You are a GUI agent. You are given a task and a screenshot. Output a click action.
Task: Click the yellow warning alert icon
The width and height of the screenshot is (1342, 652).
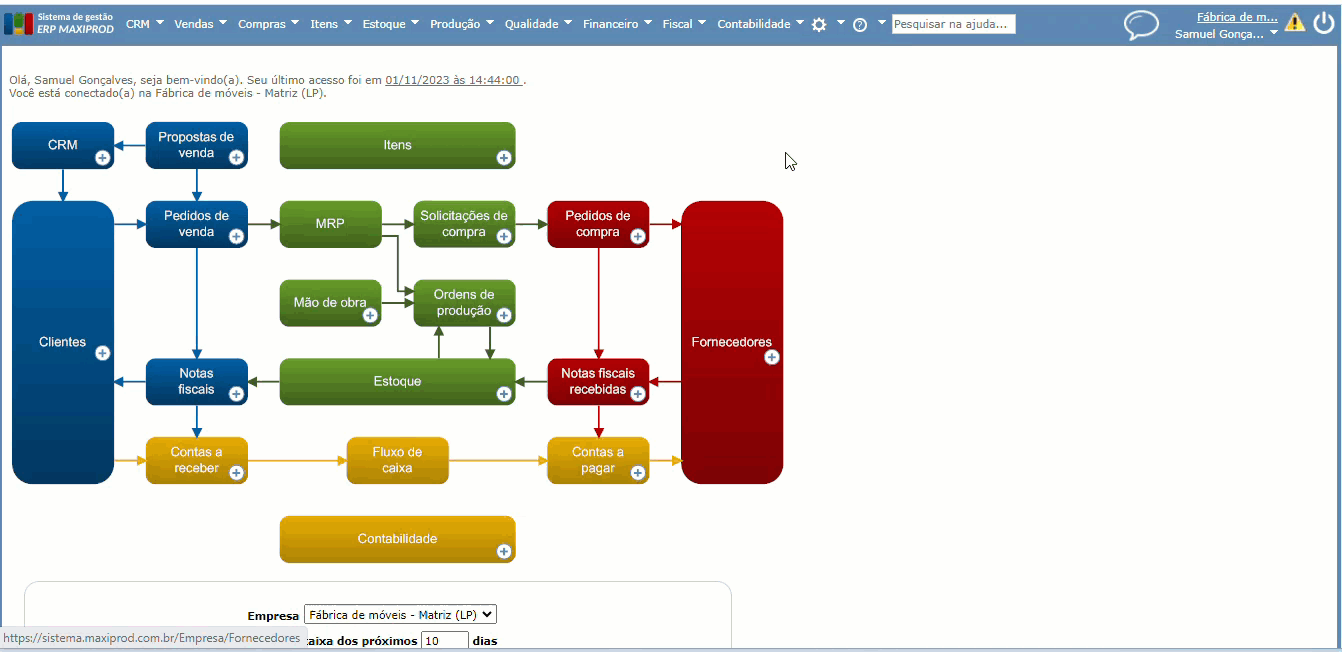(x=1295, y=22)
